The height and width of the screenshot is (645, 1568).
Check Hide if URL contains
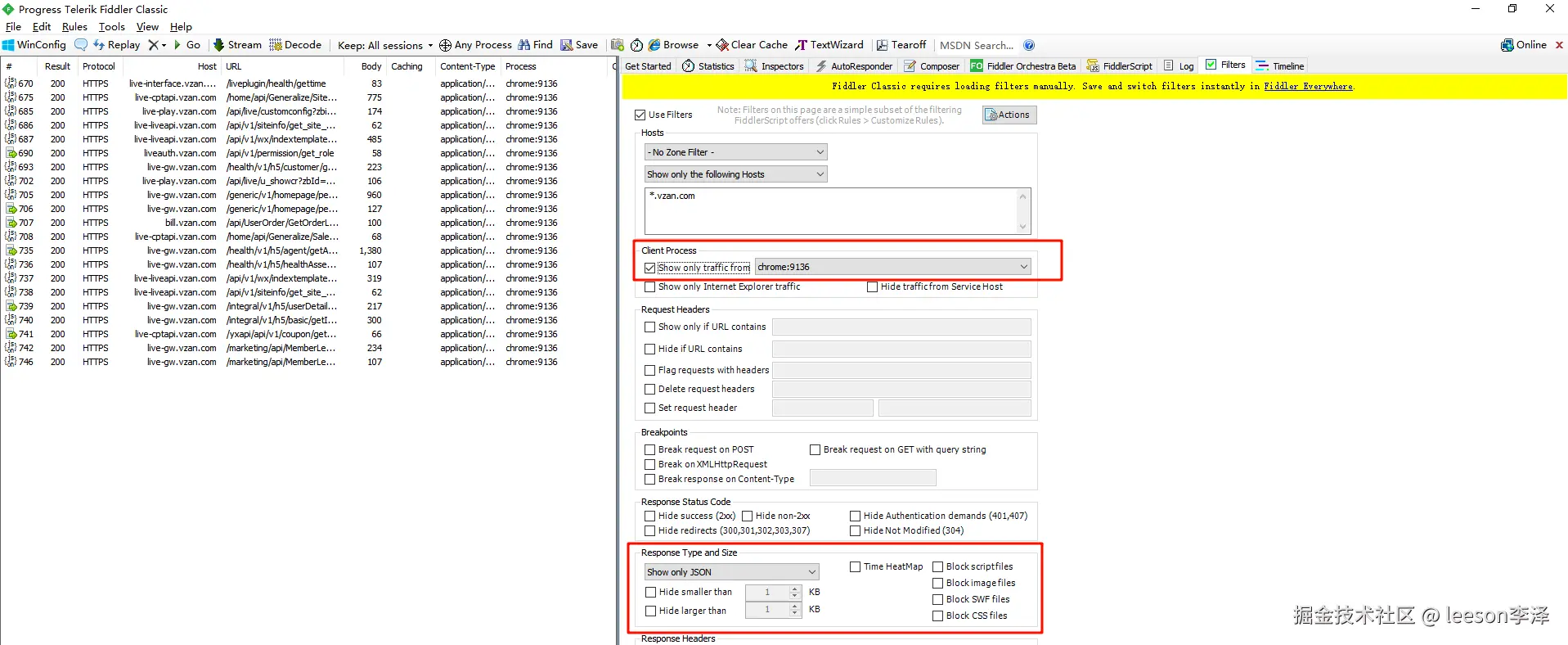click(649, 350)
